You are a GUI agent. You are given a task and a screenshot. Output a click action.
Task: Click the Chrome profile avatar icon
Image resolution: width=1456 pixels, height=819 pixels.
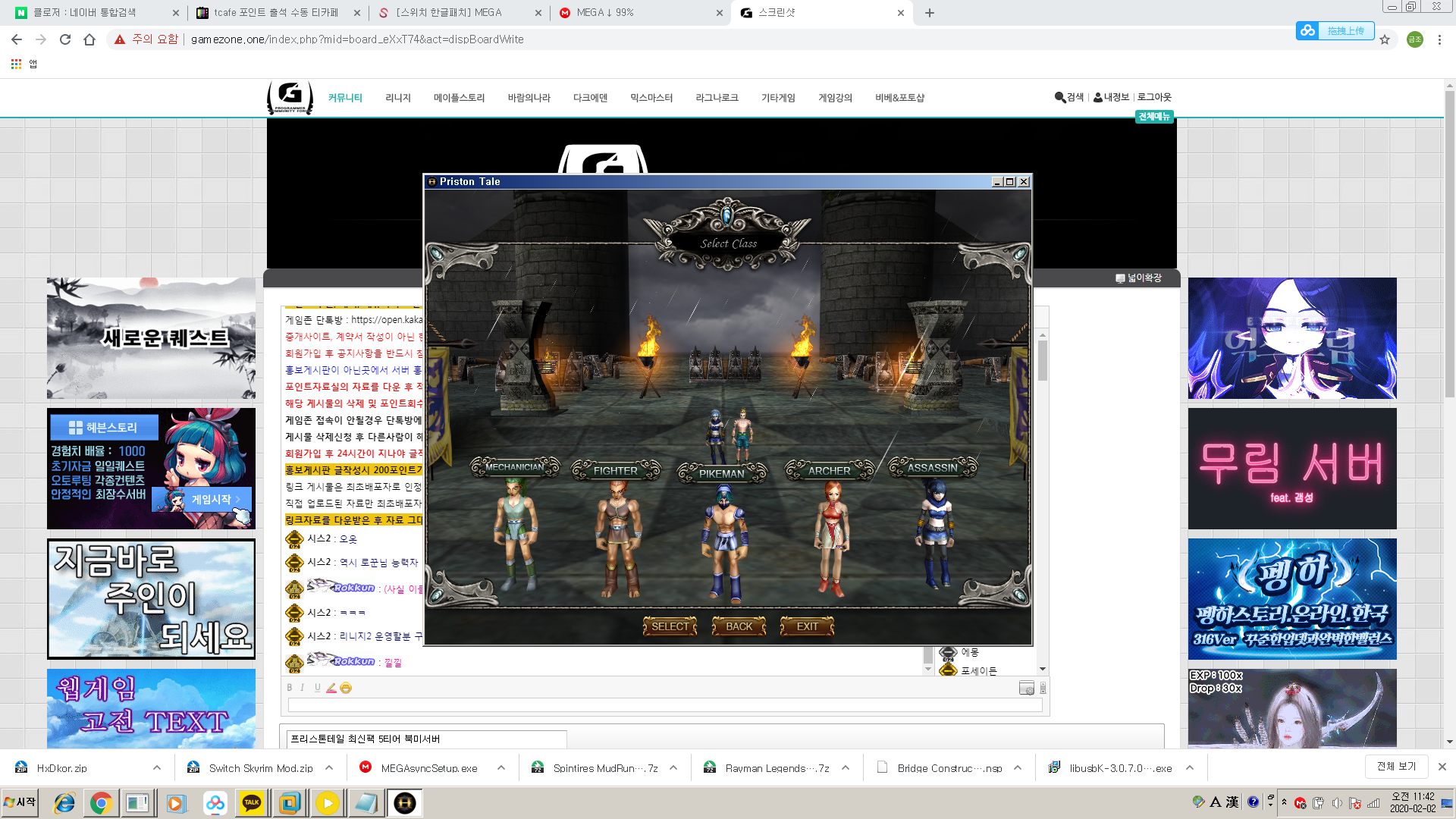coord(1414,39)
